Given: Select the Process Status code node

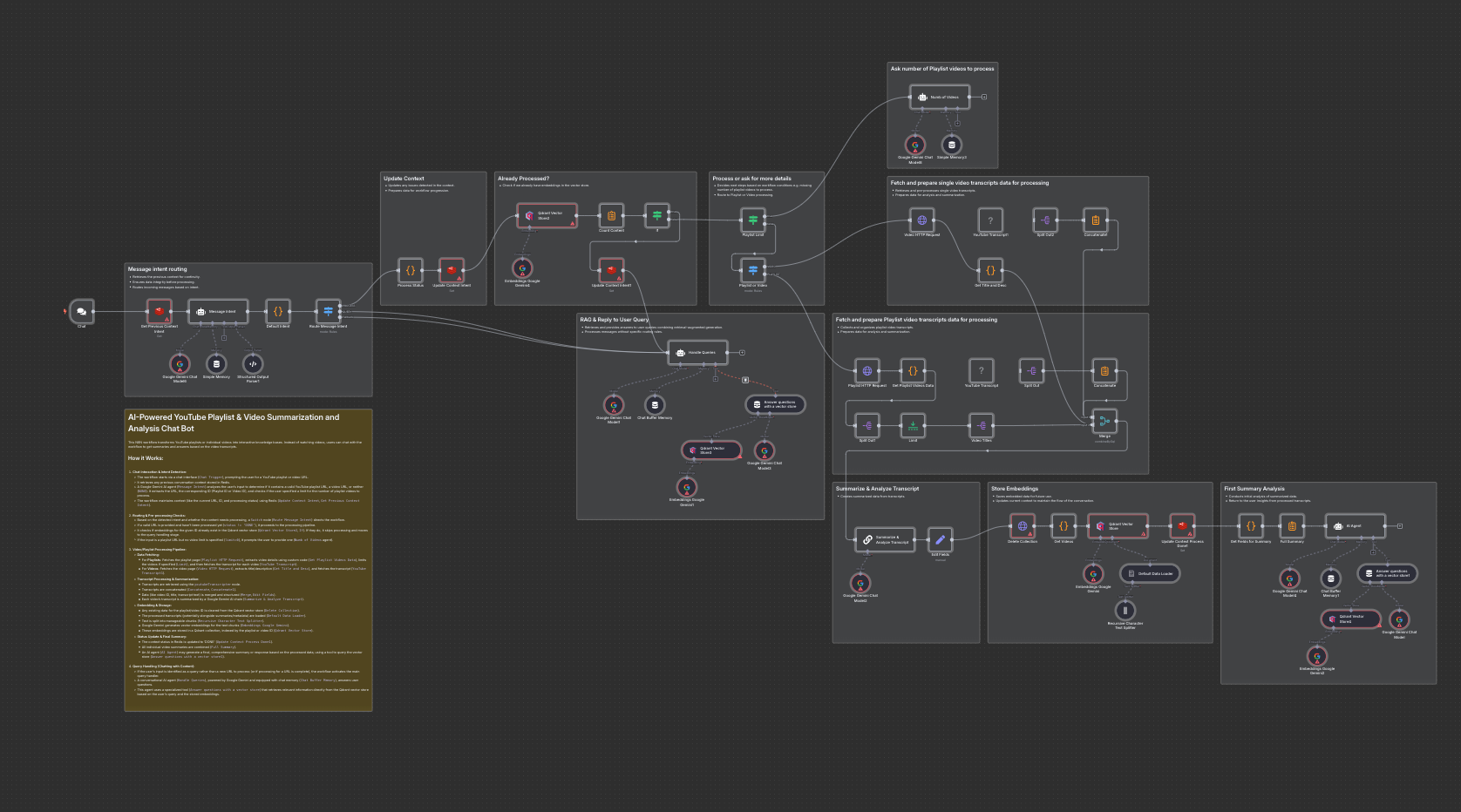Looking at the screenshot, I should coord(411,270).
